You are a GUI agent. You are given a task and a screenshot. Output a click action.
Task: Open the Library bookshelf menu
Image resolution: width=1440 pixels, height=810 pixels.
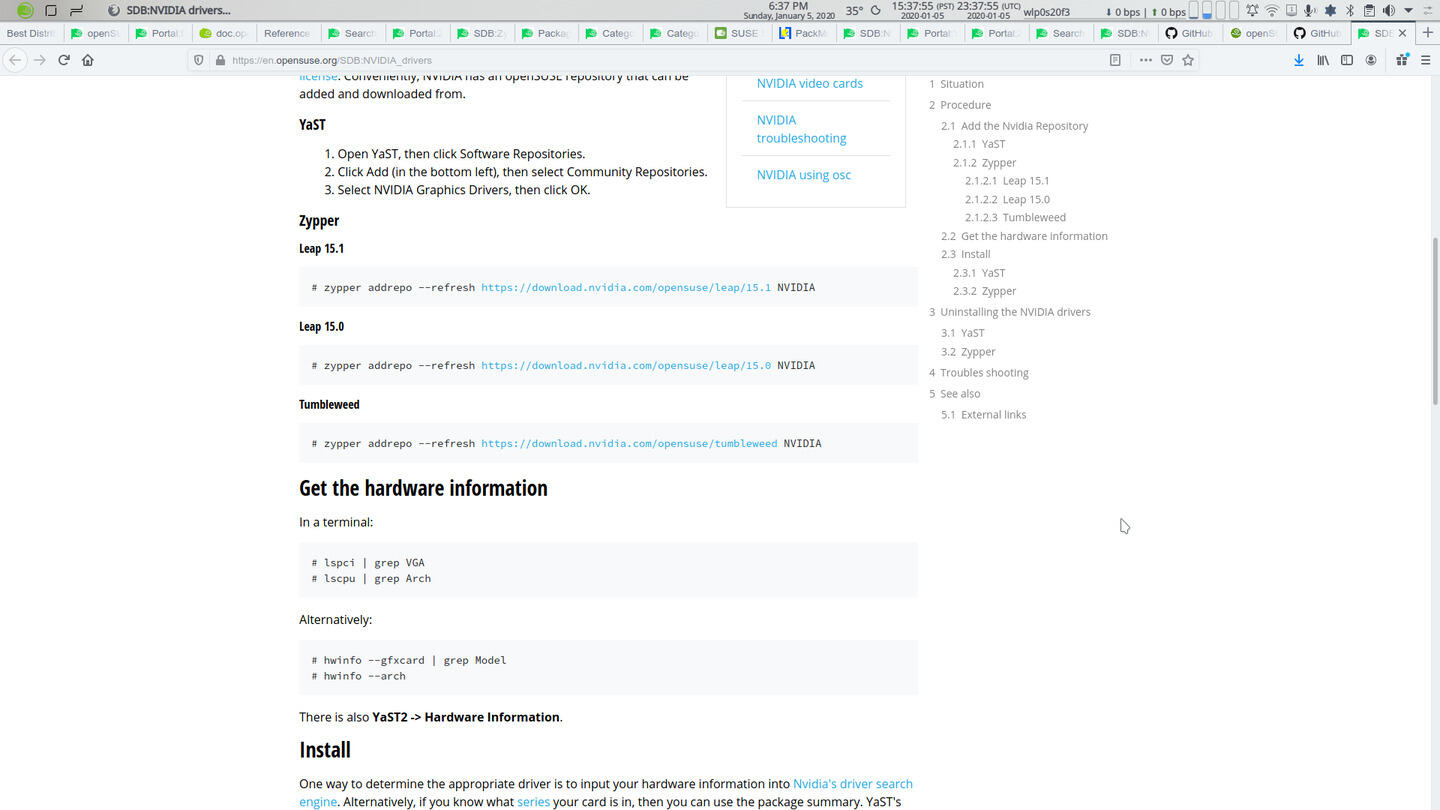[x=1323, y=60]
